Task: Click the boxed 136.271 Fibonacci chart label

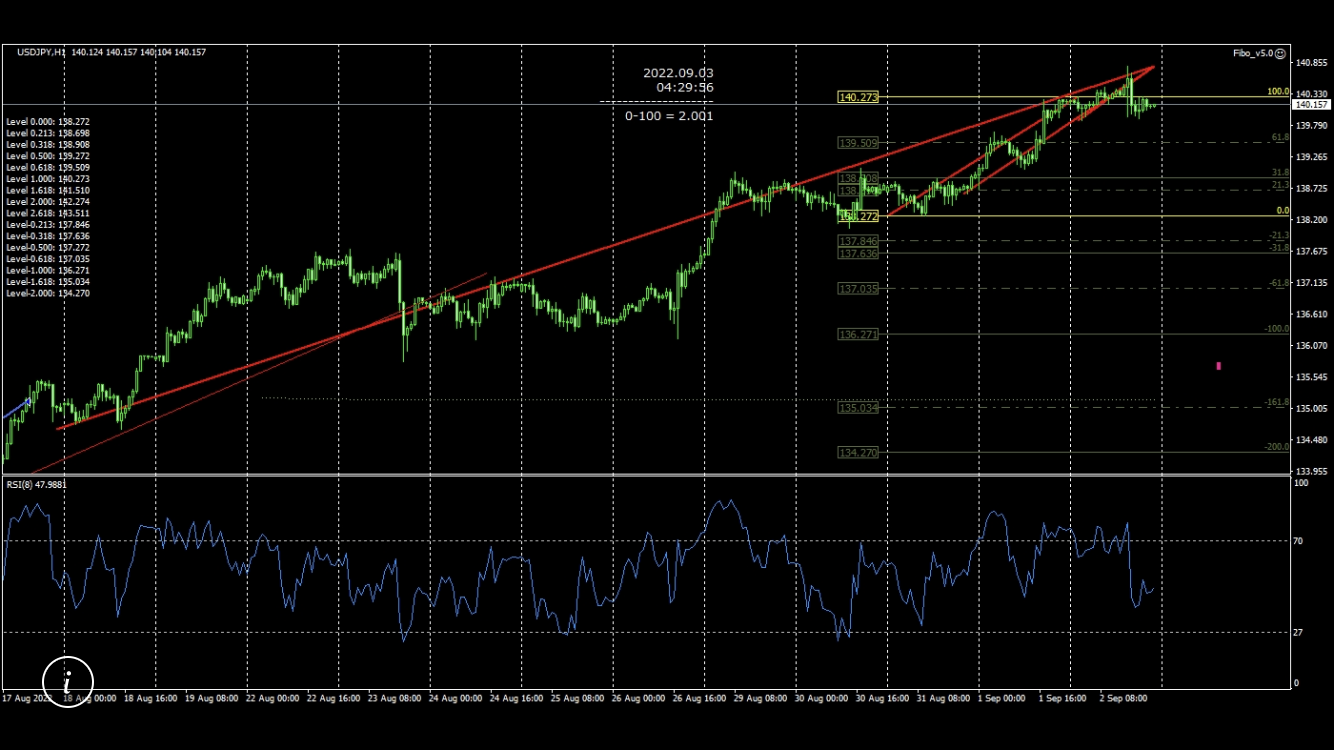Action: (858, 334)
